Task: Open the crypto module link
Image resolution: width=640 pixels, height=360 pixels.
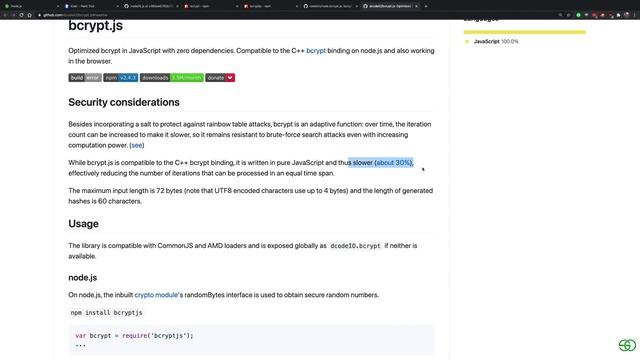Action: click(x=156, y=295)
